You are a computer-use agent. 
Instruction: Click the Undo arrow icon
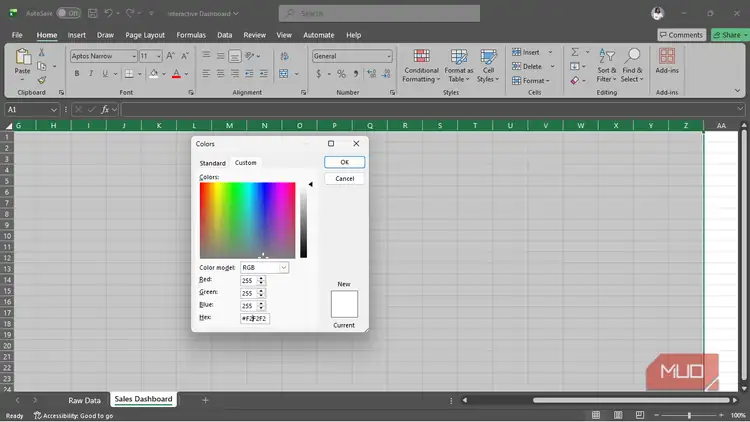coord(109,13)
